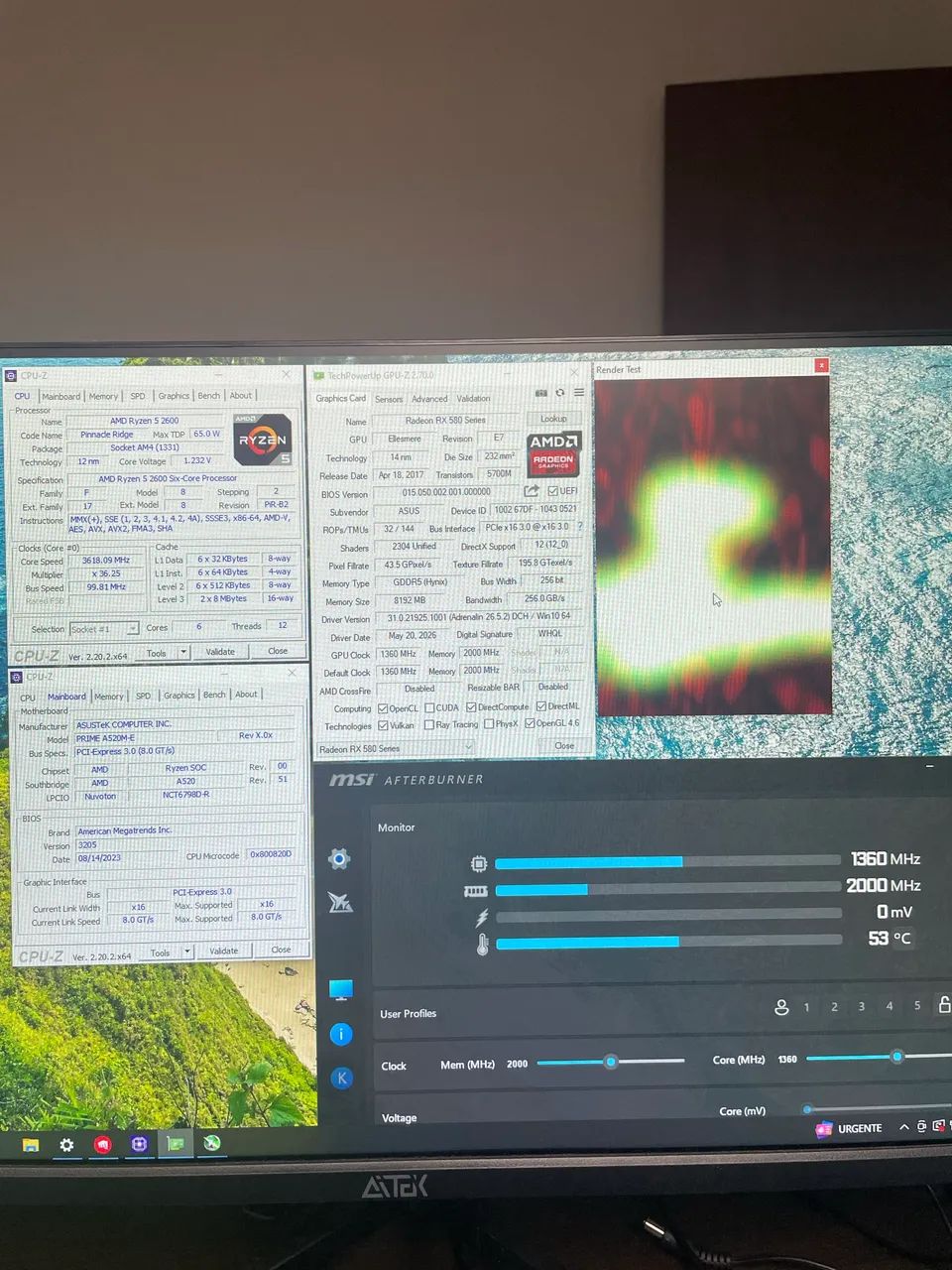Open Memory tab in upper CPU-Z window
The height and width of the screenshot is (1270, 952).
(x=103, y=396)
